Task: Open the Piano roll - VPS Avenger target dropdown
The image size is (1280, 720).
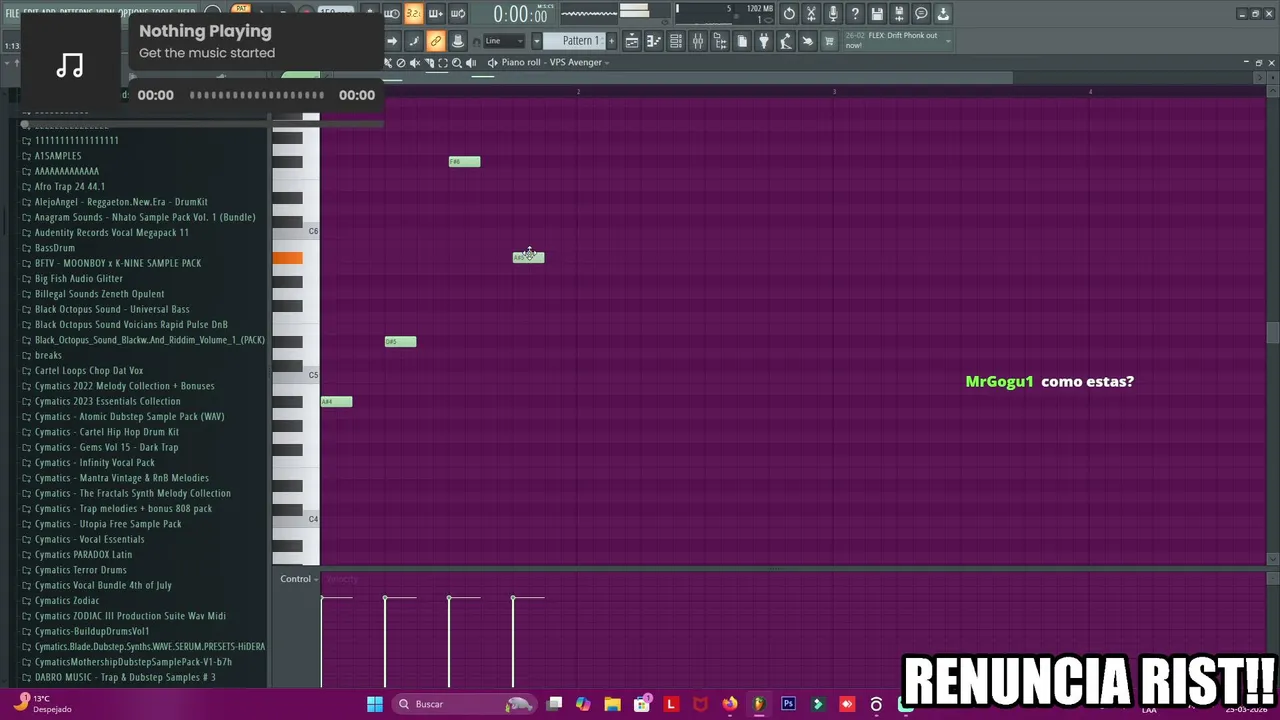Action: coord(549,62)
